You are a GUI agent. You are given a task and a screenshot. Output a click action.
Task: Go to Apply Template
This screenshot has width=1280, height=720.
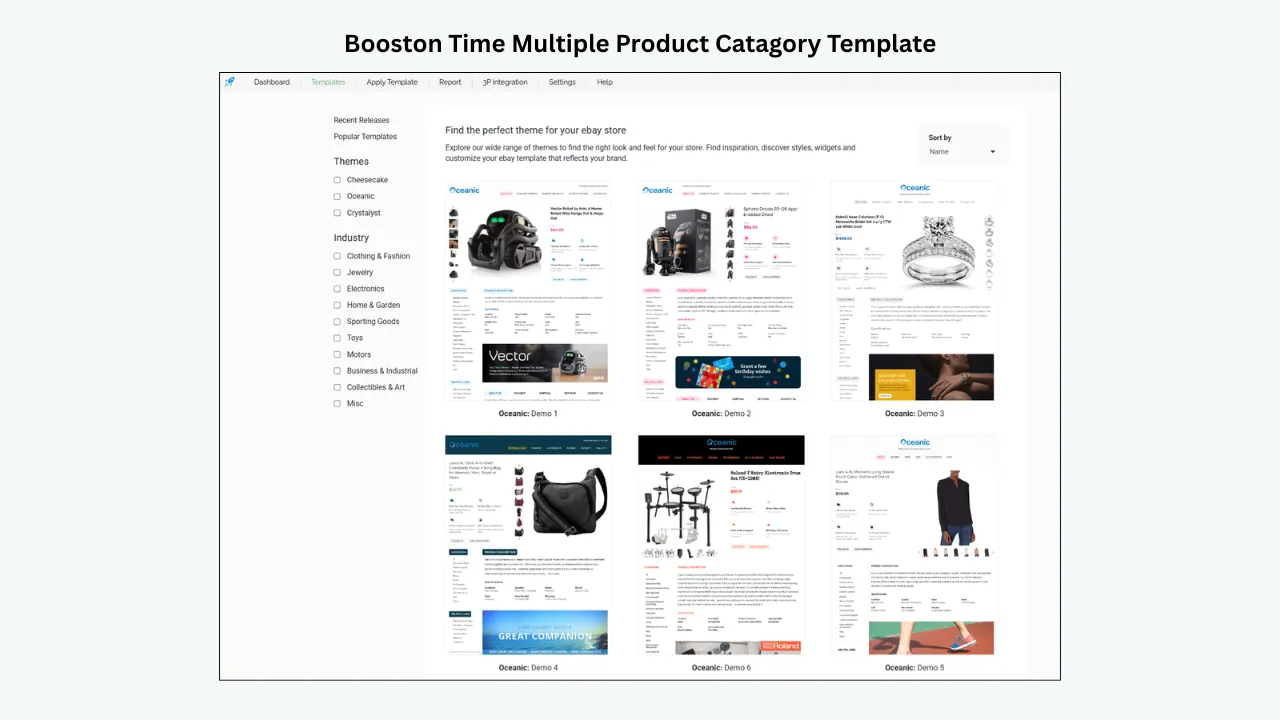click(392, 82)
